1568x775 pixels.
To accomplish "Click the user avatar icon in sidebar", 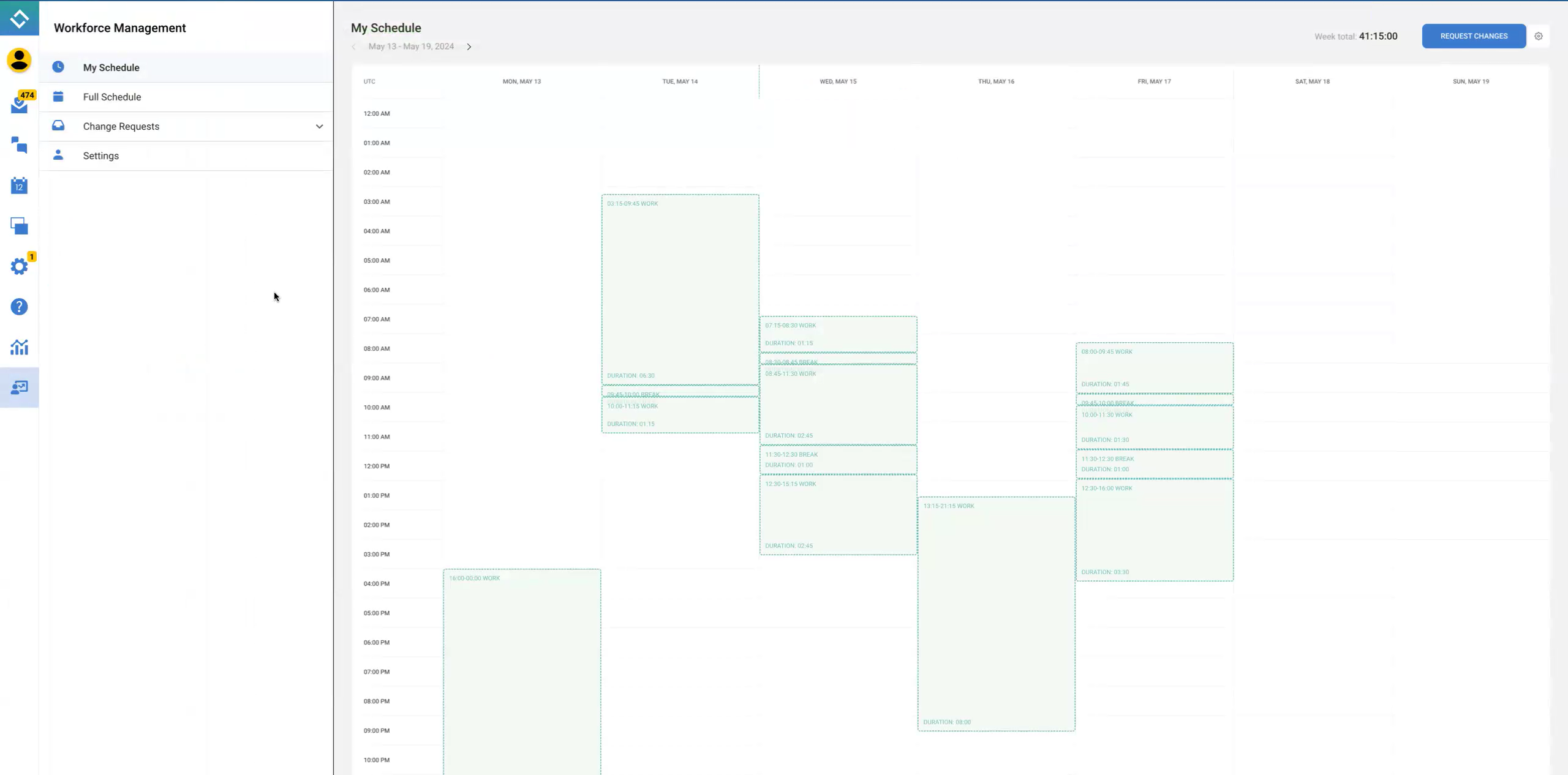I will pos(19,61).
